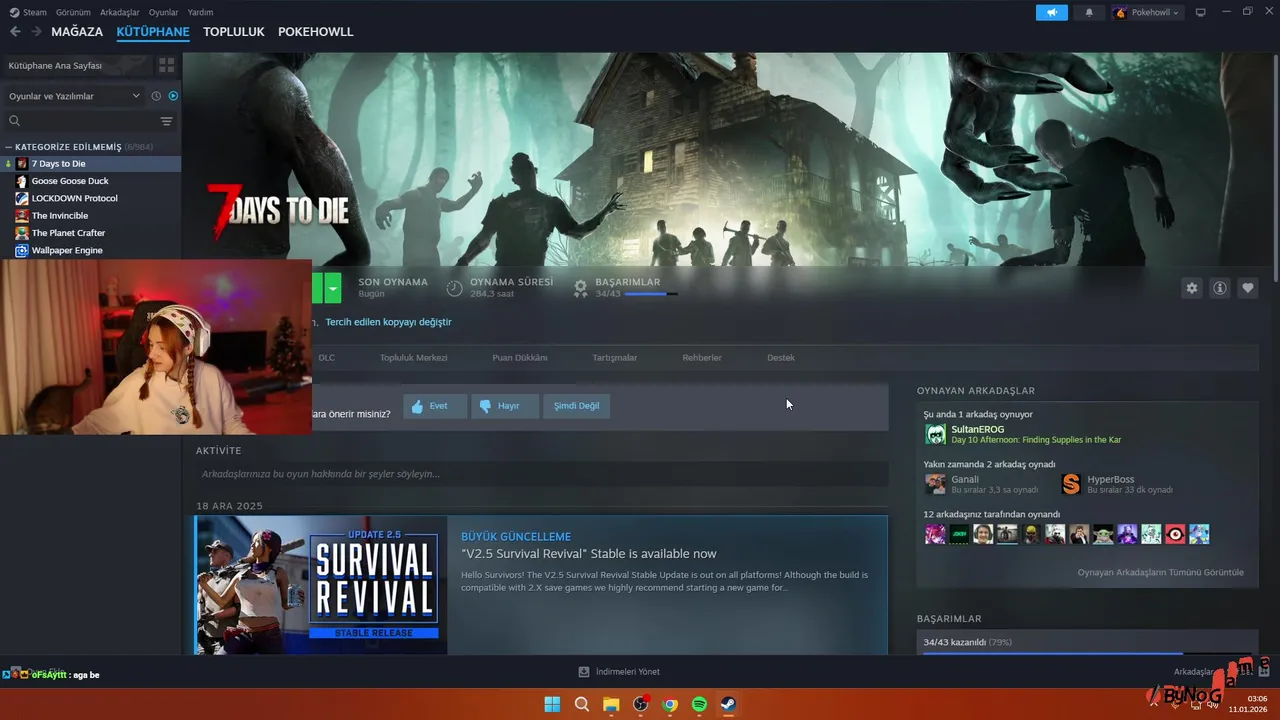Image resolution: width=1280 pixels, height=720 pixels.
Task: Open the DLC tab
Action: [327, 357]
